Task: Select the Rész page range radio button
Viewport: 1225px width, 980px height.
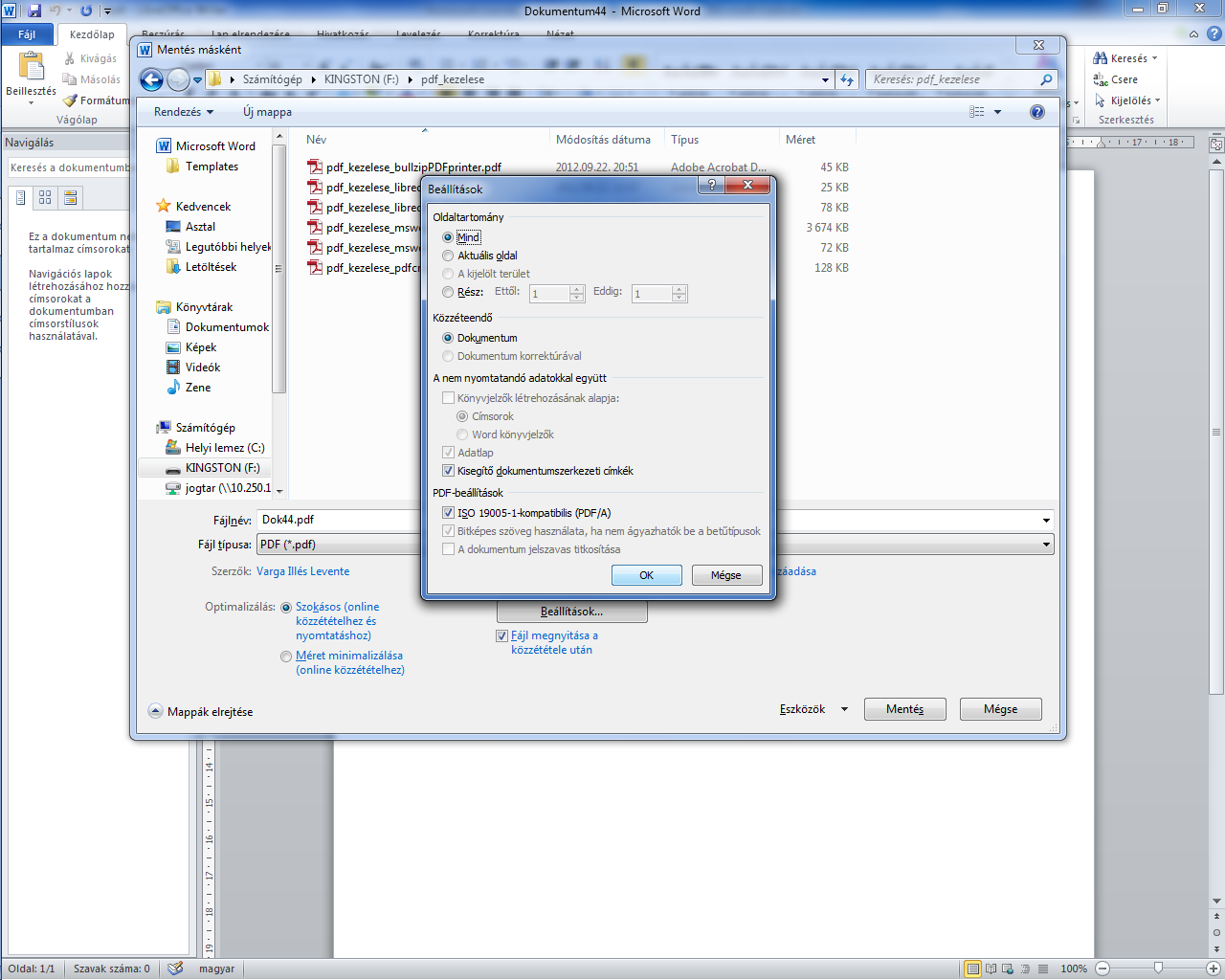Action: pyautogui.click(x=448, y=292)
